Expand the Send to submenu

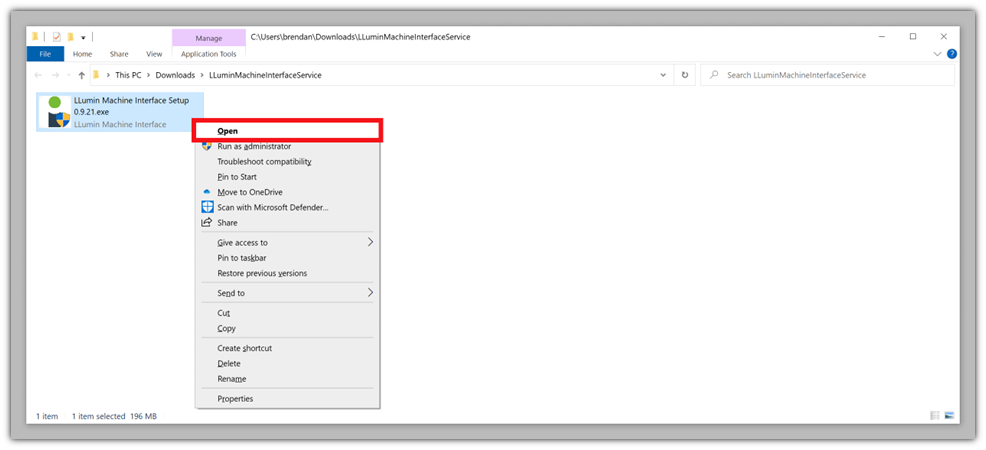(370, 293)
